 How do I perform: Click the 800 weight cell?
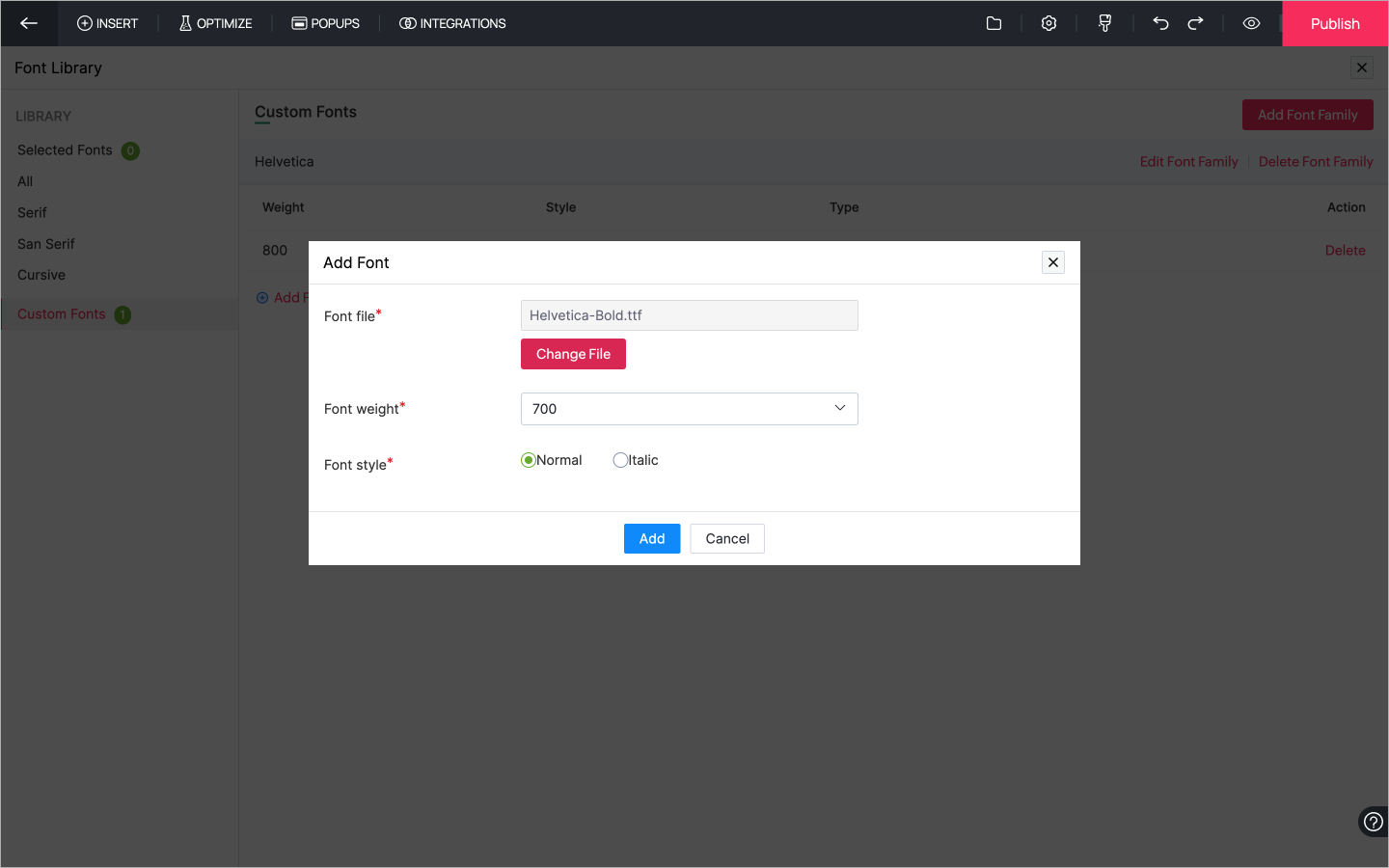tap(275, 250)
